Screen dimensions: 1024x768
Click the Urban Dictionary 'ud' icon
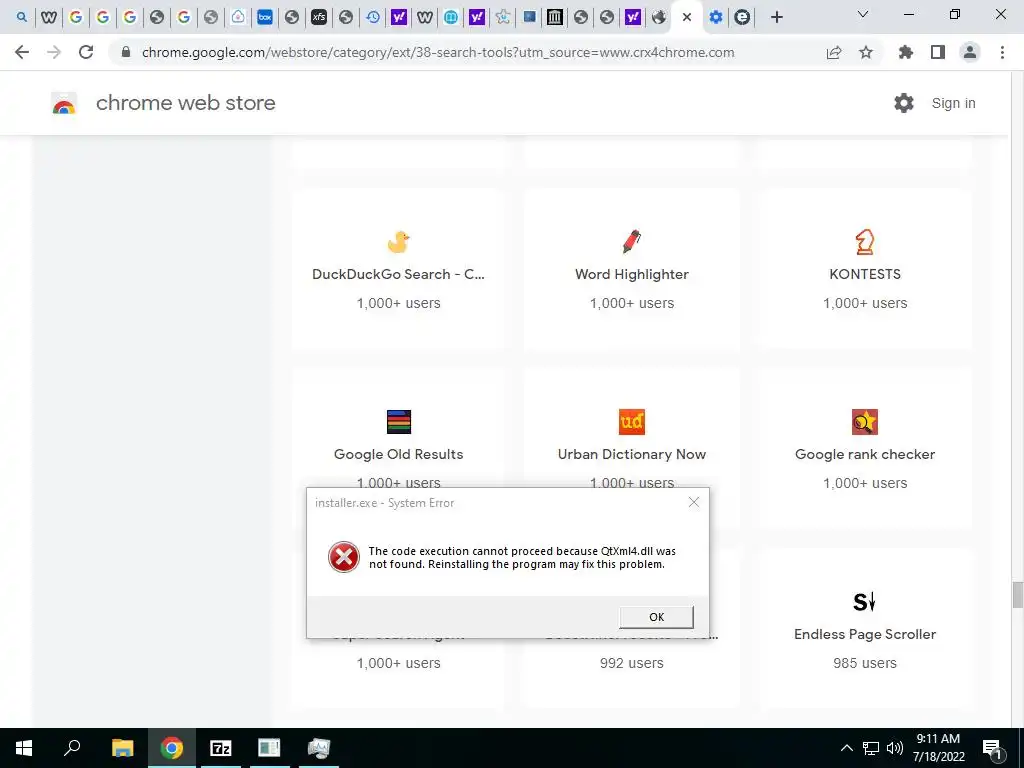(x=632, y=422)
